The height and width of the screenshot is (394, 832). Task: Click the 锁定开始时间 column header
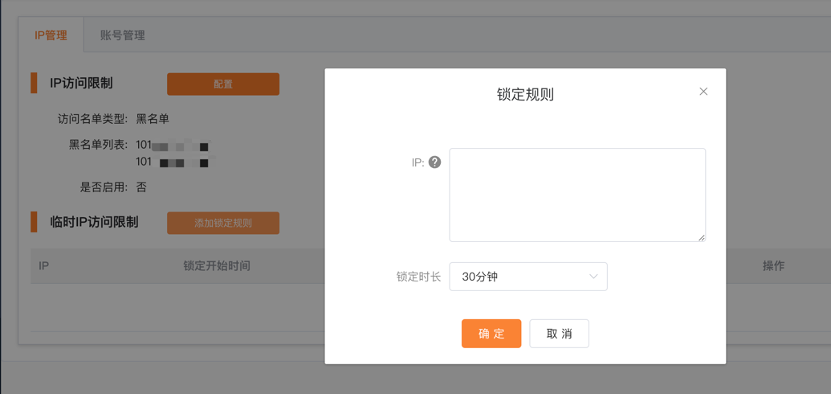click(x=216, y=266)
